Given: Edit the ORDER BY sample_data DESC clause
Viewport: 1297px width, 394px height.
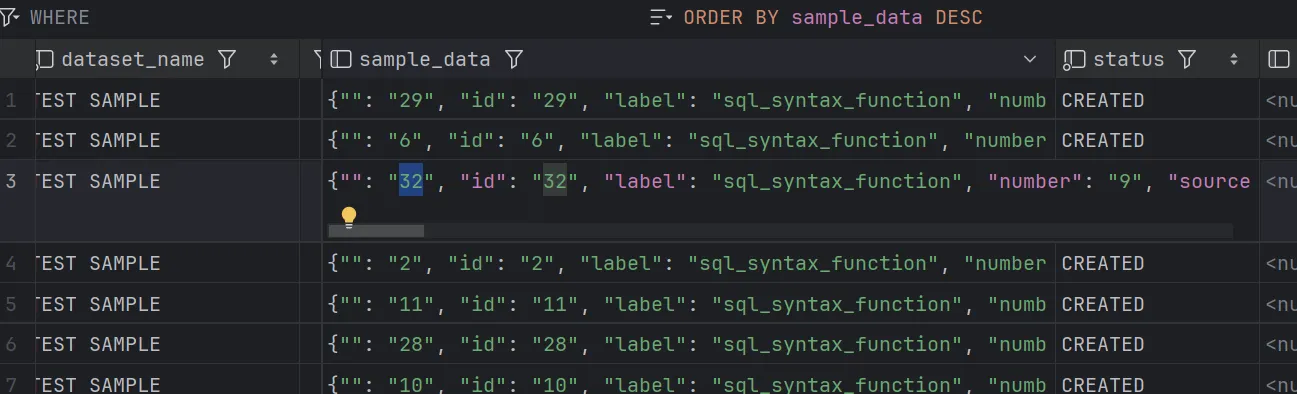Looking at the screenshot, I should (832, 17).
